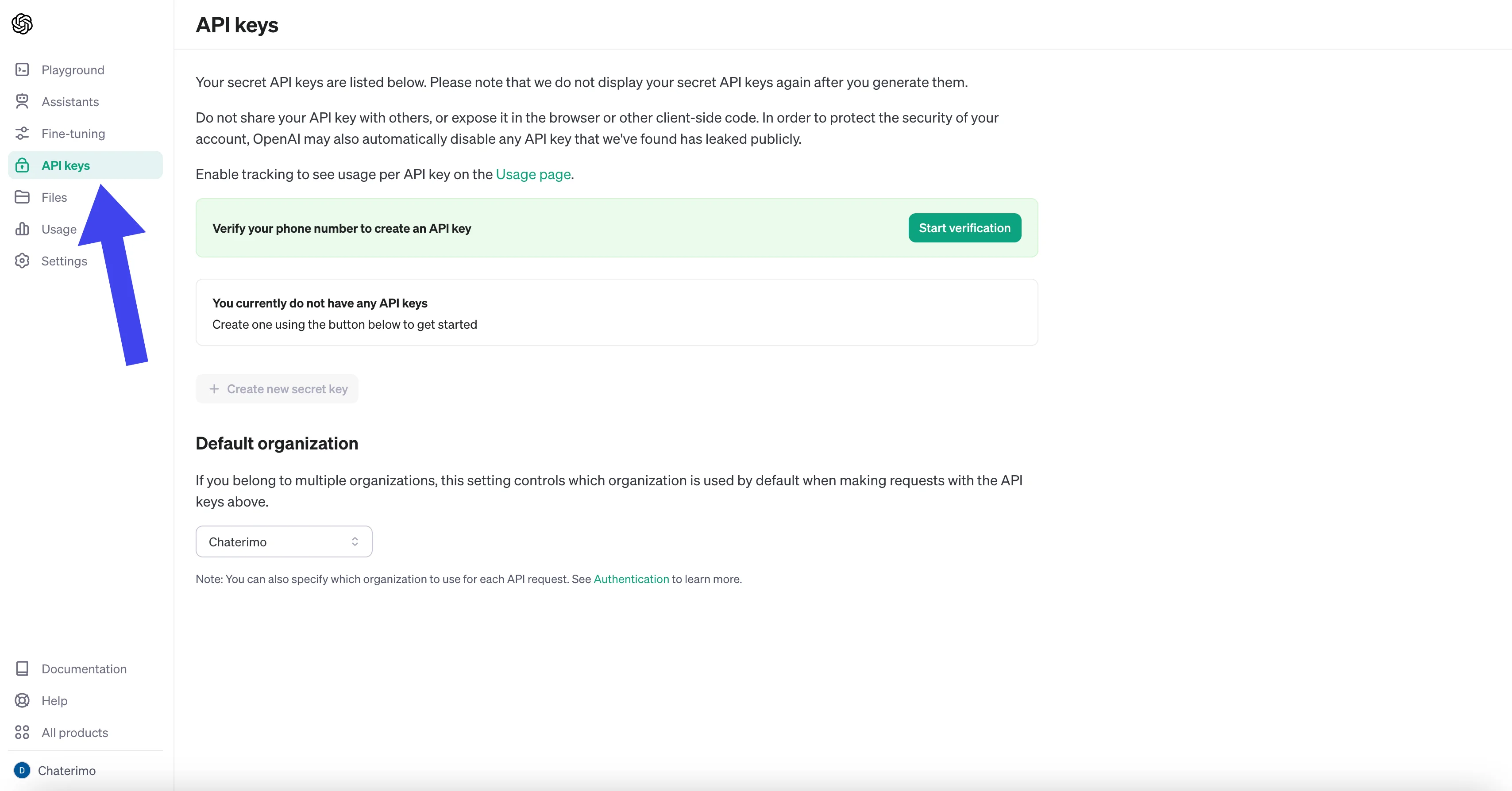Open Help from sidebar
The height and width of the screenshot is (791, 1512).
tap(54, 700)
